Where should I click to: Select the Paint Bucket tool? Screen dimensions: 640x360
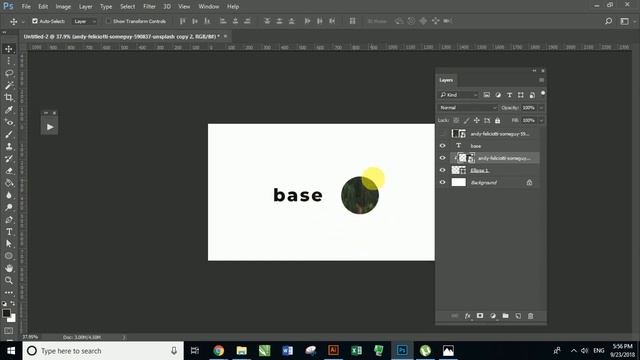[9, 183]
